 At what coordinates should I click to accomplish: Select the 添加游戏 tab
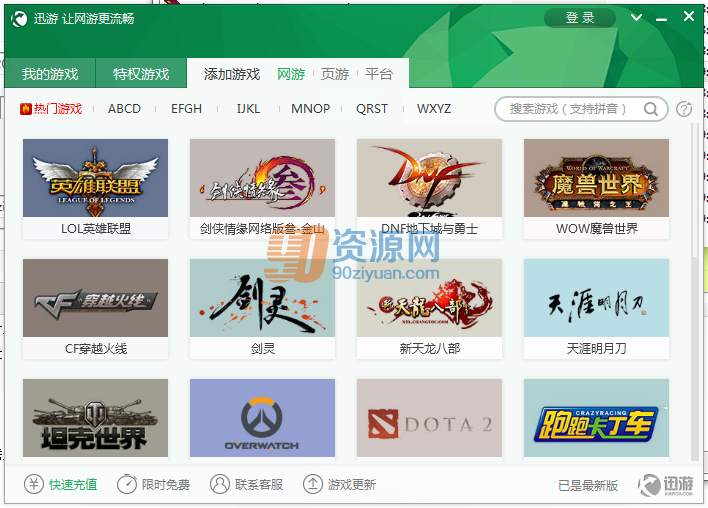click(232, 74)
